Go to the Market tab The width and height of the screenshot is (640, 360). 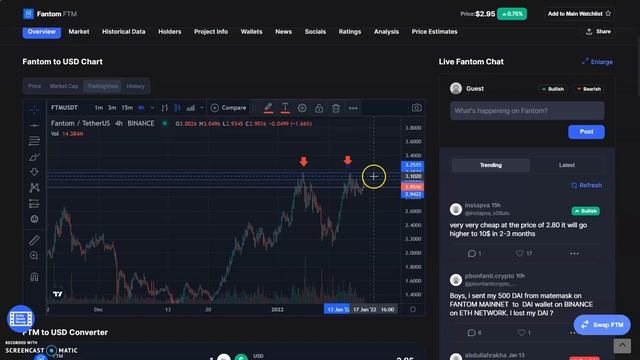tap(79, 32)
